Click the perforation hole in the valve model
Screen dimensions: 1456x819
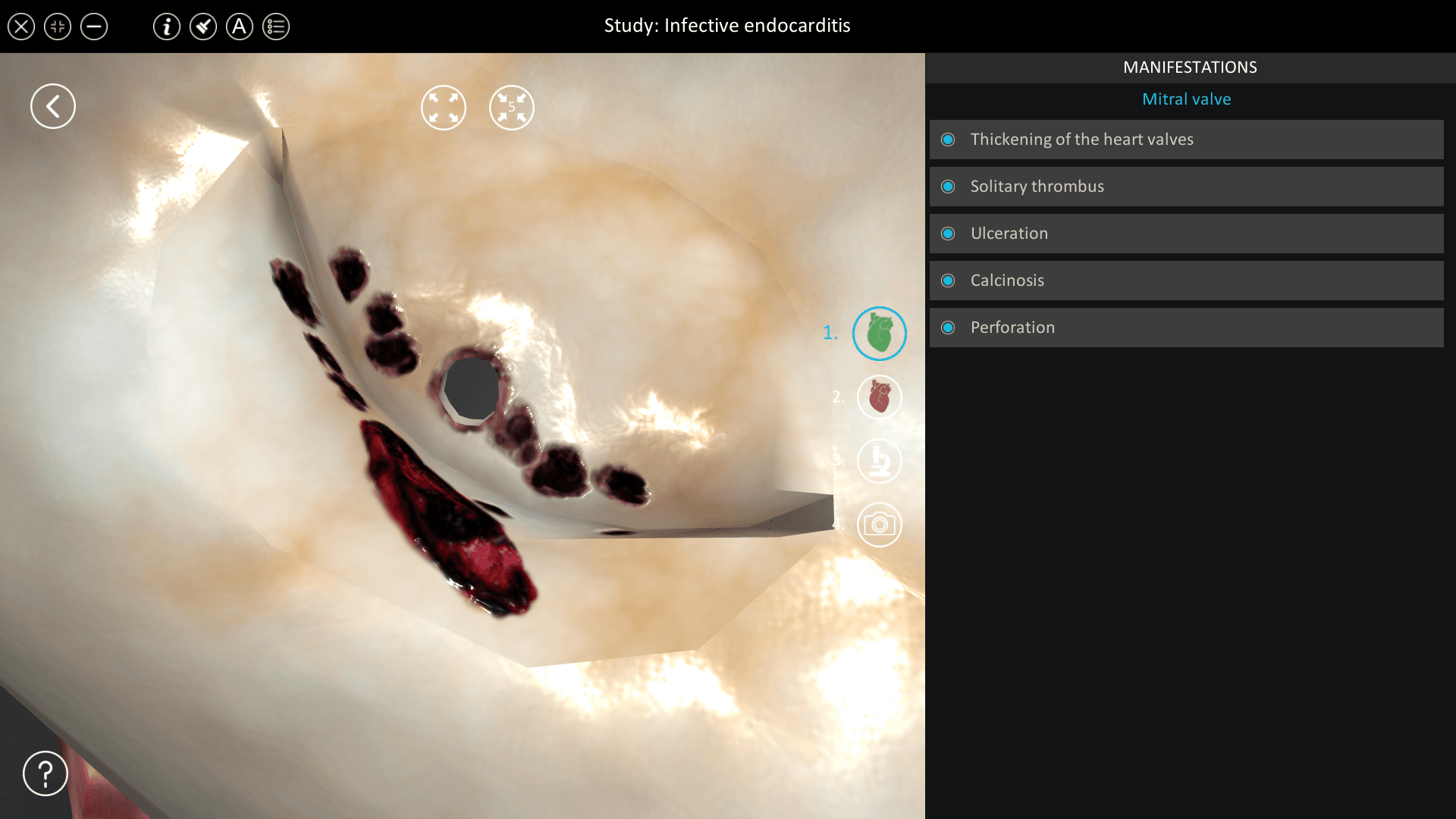[x=472, y=389]
